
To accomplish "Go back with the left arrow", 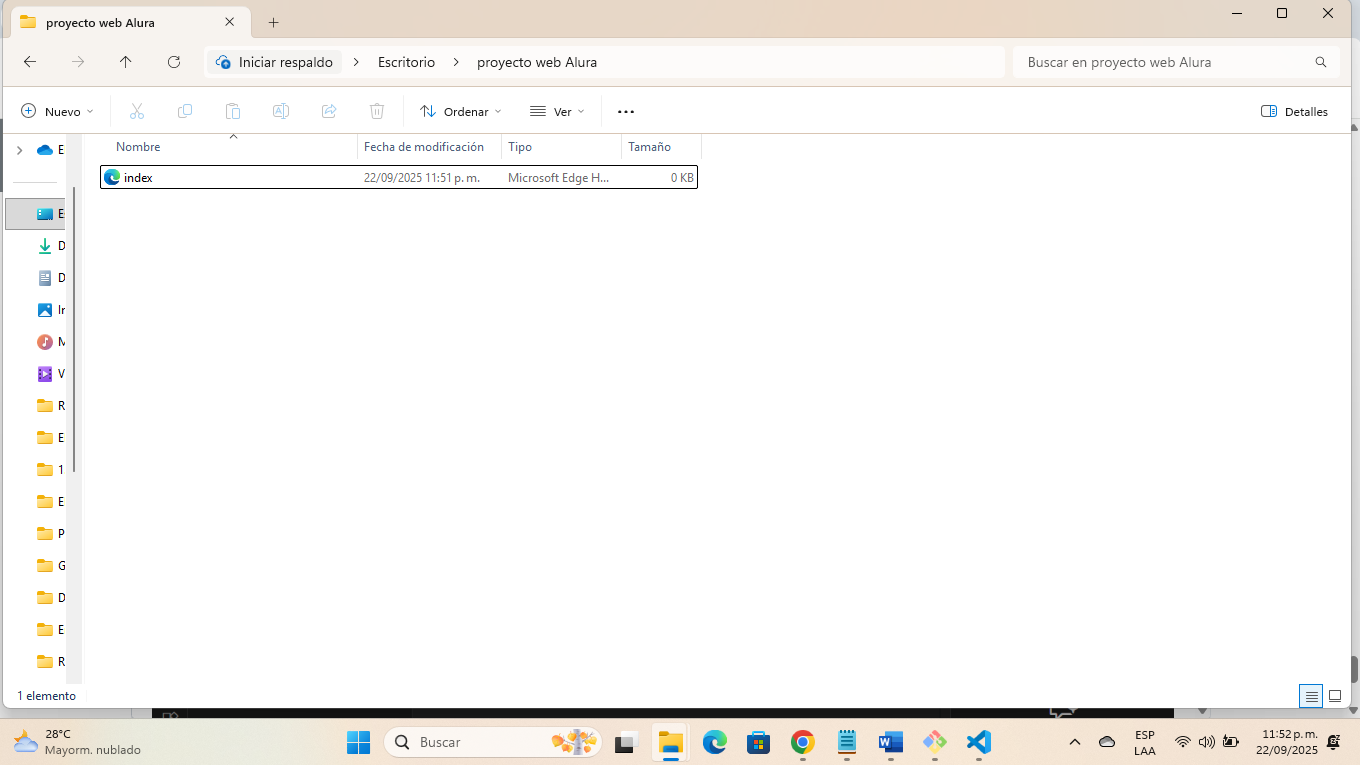I will tap(30, 62).
